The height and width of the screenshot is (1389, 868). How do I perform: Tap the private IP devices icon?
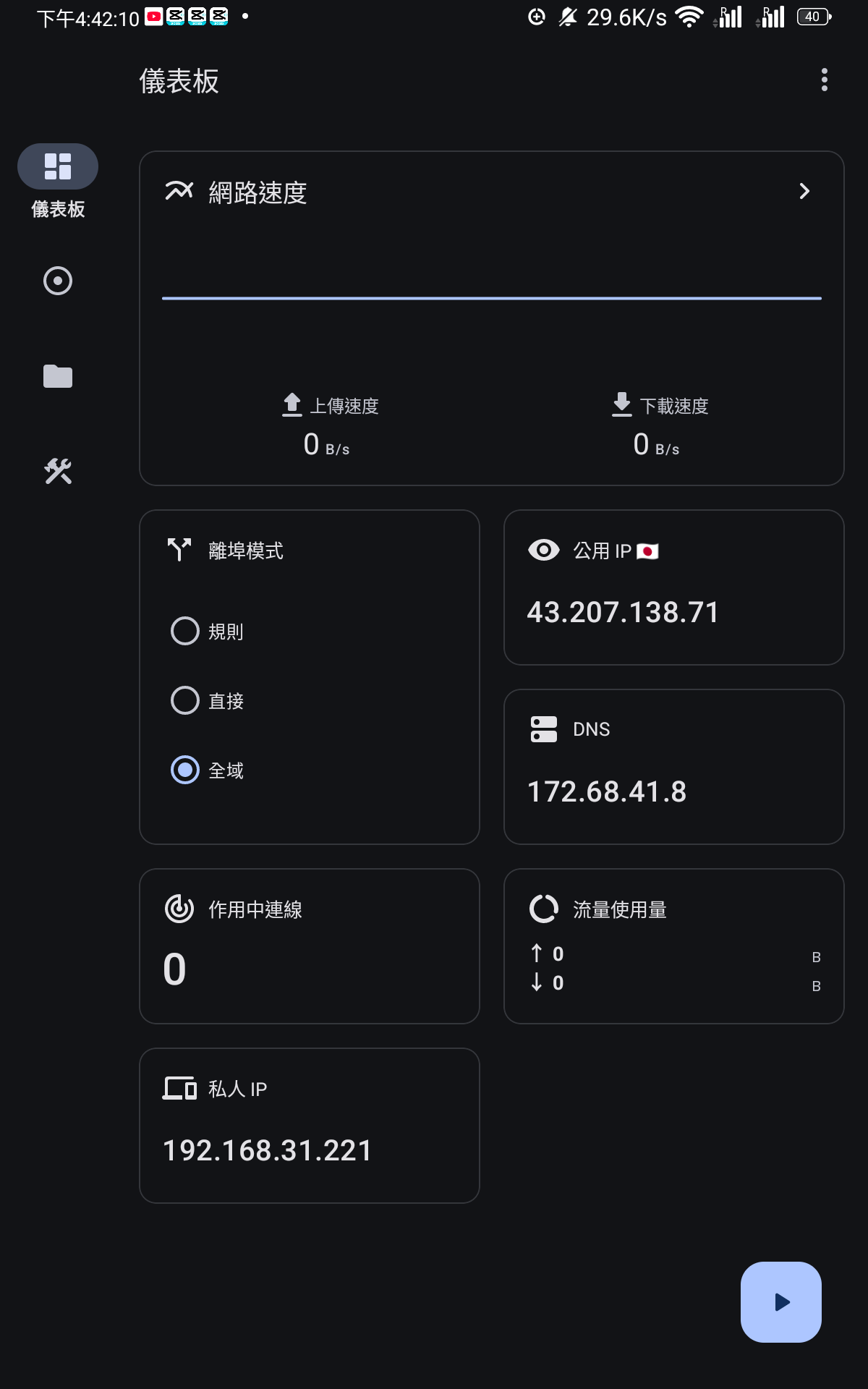click(x=179, y=1088)
